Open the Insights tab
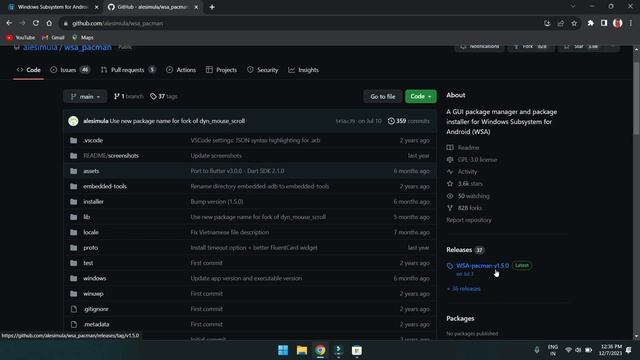The width and height of the screenshot is (640, 360). pyautogui.click(x=303, y=70)
